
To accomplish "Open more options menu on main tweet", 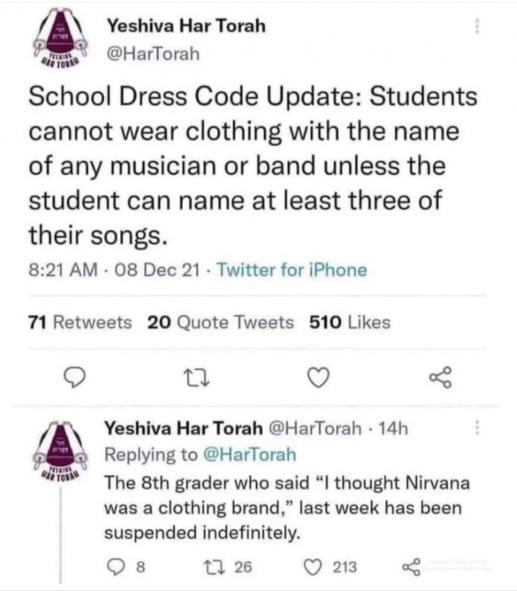I will pos(477,26).
